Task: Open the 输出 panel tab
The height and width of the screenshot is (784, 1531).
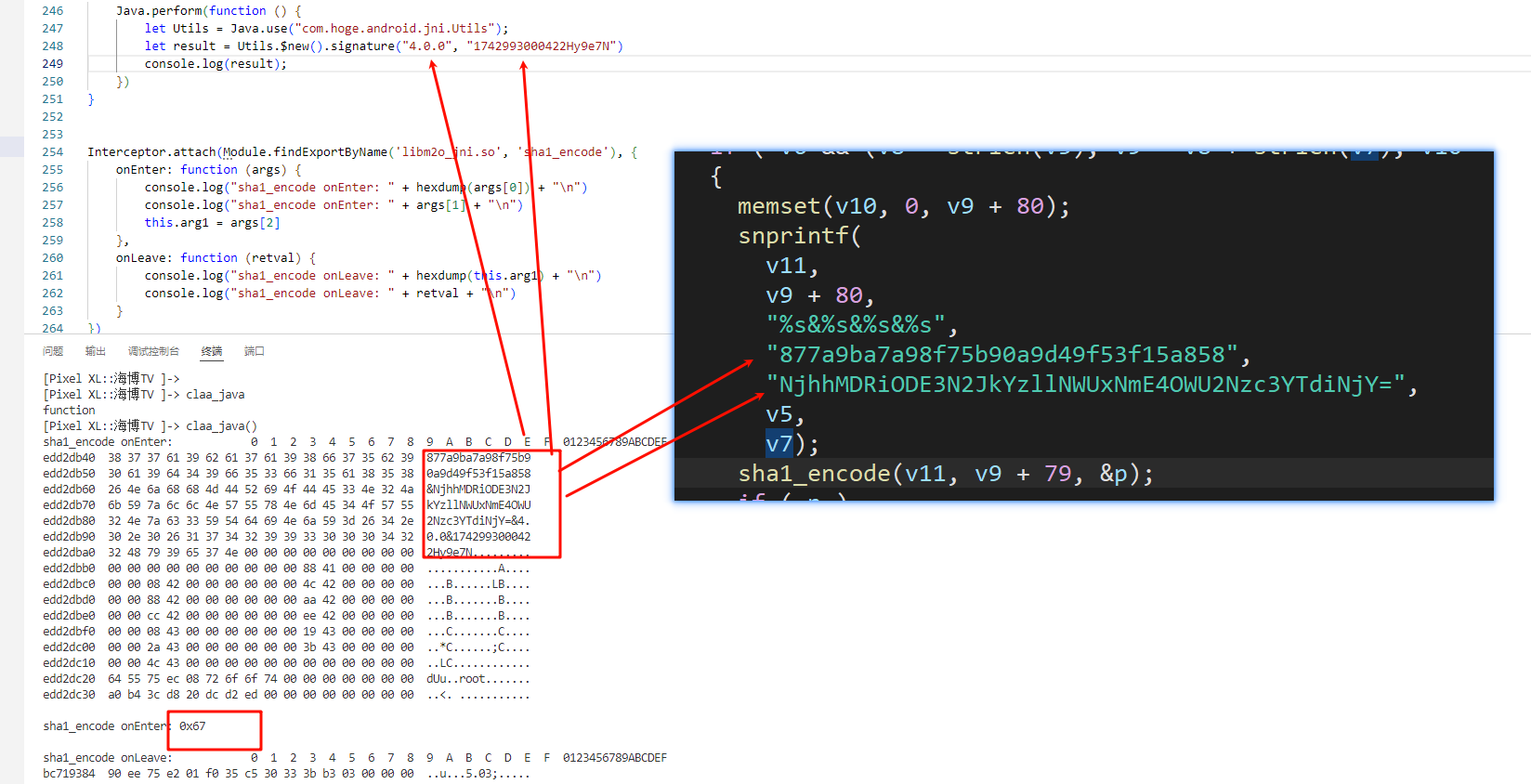Action: [x=96, y=351]
